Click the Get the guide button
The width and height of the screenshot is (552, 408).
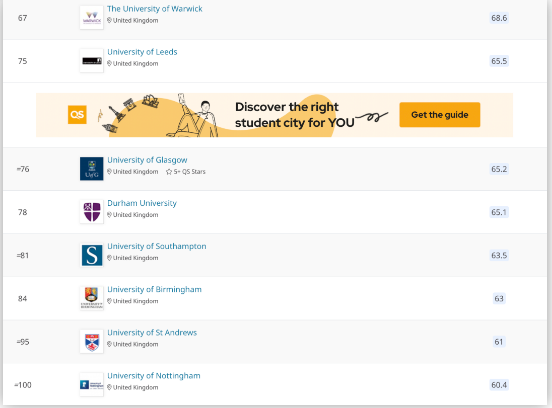point(440,115)
